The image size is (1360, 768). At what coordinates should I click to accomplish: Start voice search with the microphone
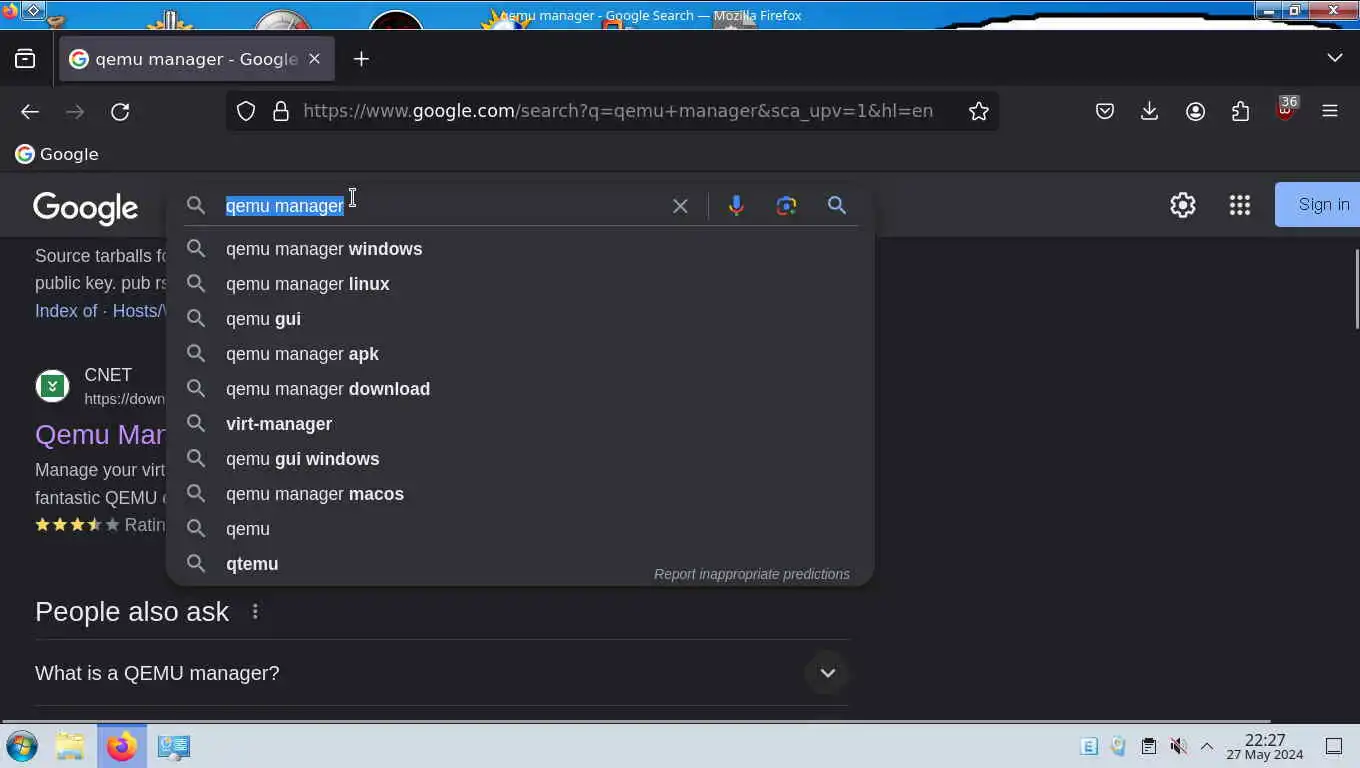pyautogui.click(x=736, y=206)
